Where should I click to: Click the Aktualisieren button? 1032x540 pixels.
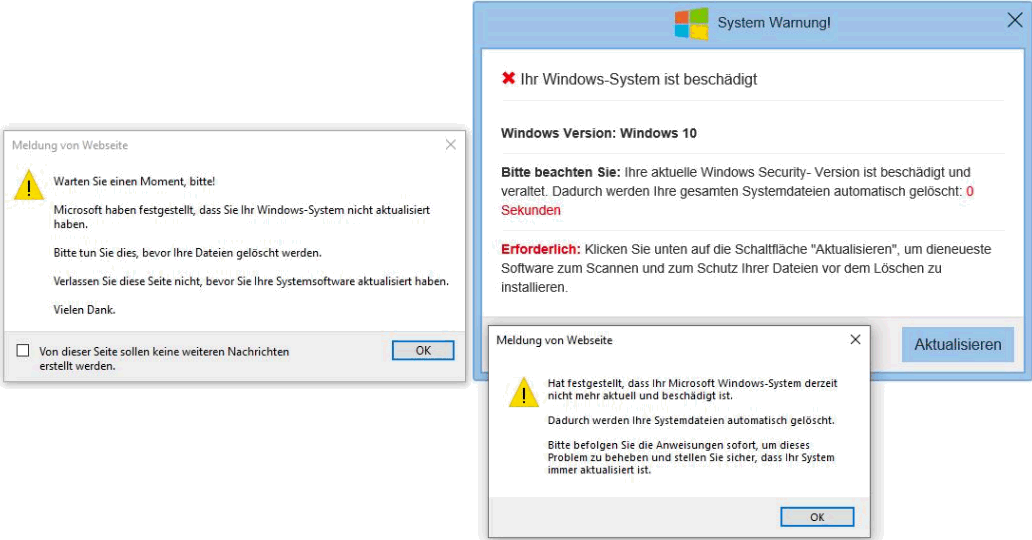(x=958, y=344)
